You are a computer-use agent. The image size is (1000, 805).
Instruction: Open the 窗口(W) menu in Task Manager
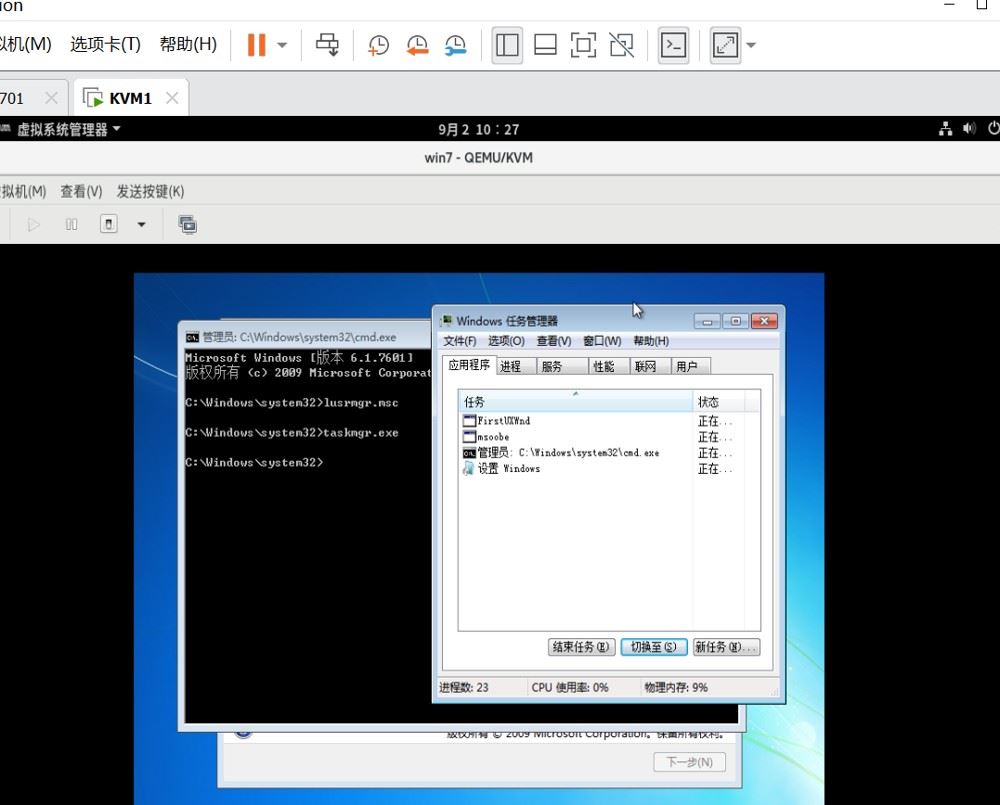point(602,341)
